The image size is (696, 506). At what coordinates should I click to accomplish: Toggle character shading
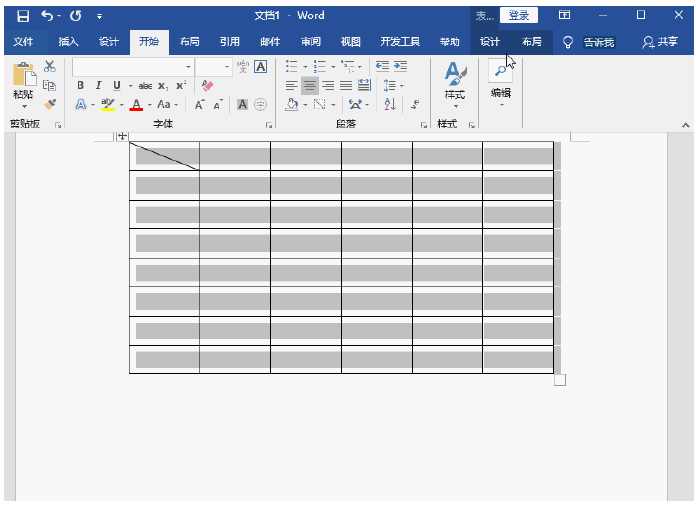click(x=242, y=105)
